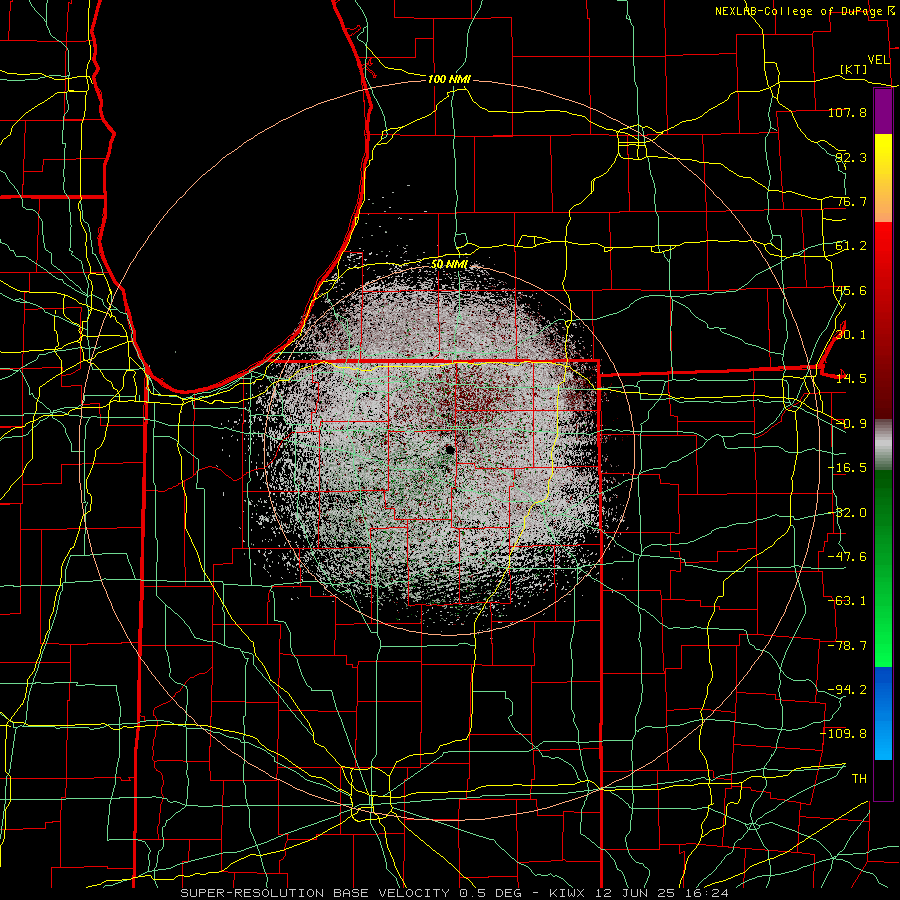Click the 30.1 velocity scale value
The height and width of the screenshot is (900, 900).
(851, 335)
